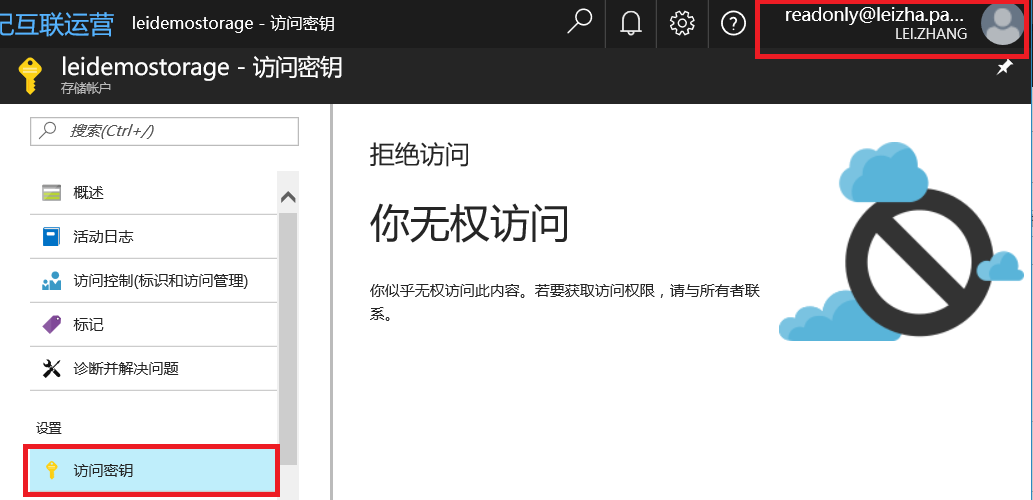Click the 设置 section label
The width and height of the screenshot is (1033, 500).
[49, 428]
